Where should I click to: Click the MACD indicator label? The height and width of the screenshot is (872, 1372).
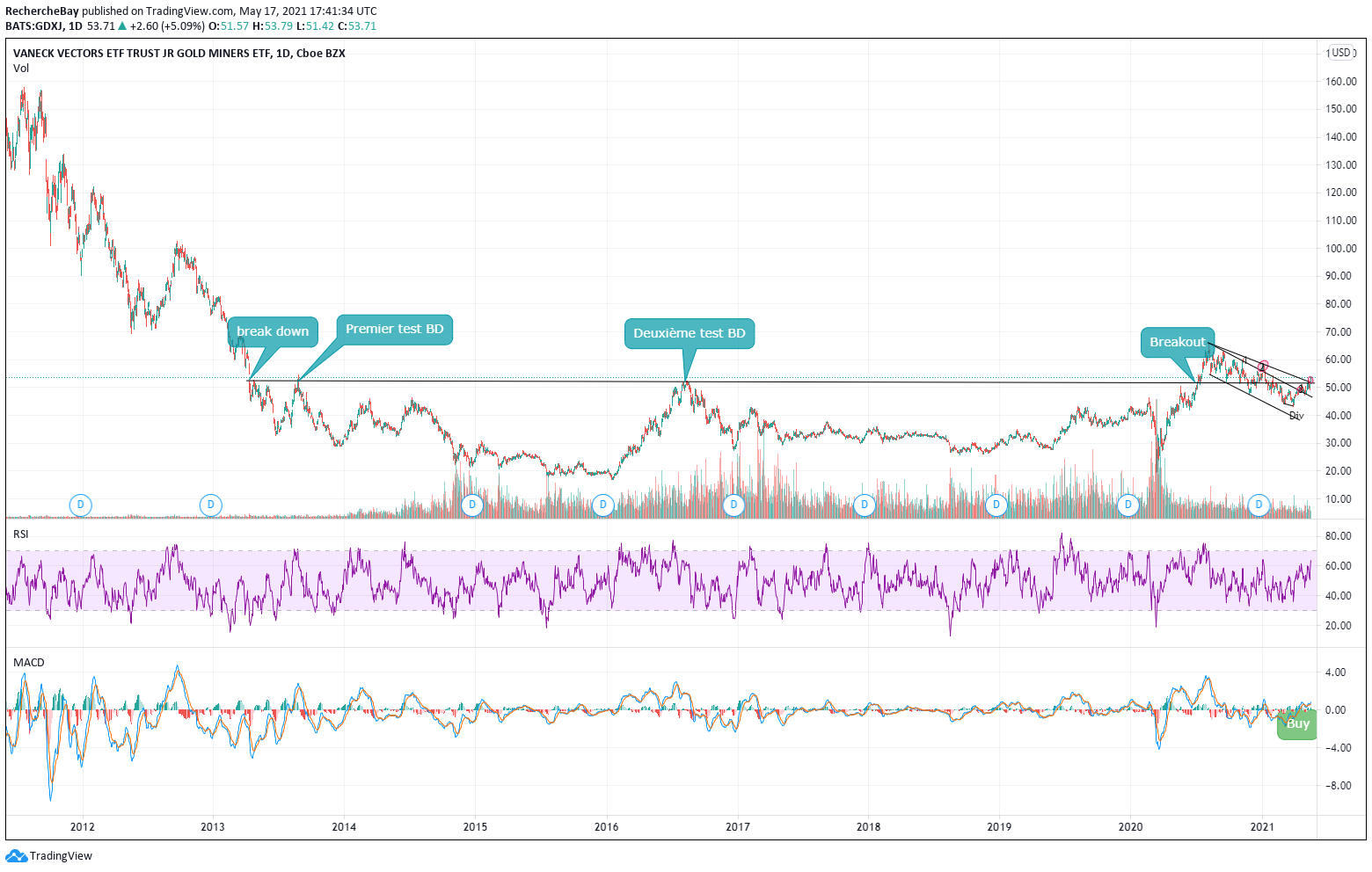pyautogui.click(x=28, y=663)
